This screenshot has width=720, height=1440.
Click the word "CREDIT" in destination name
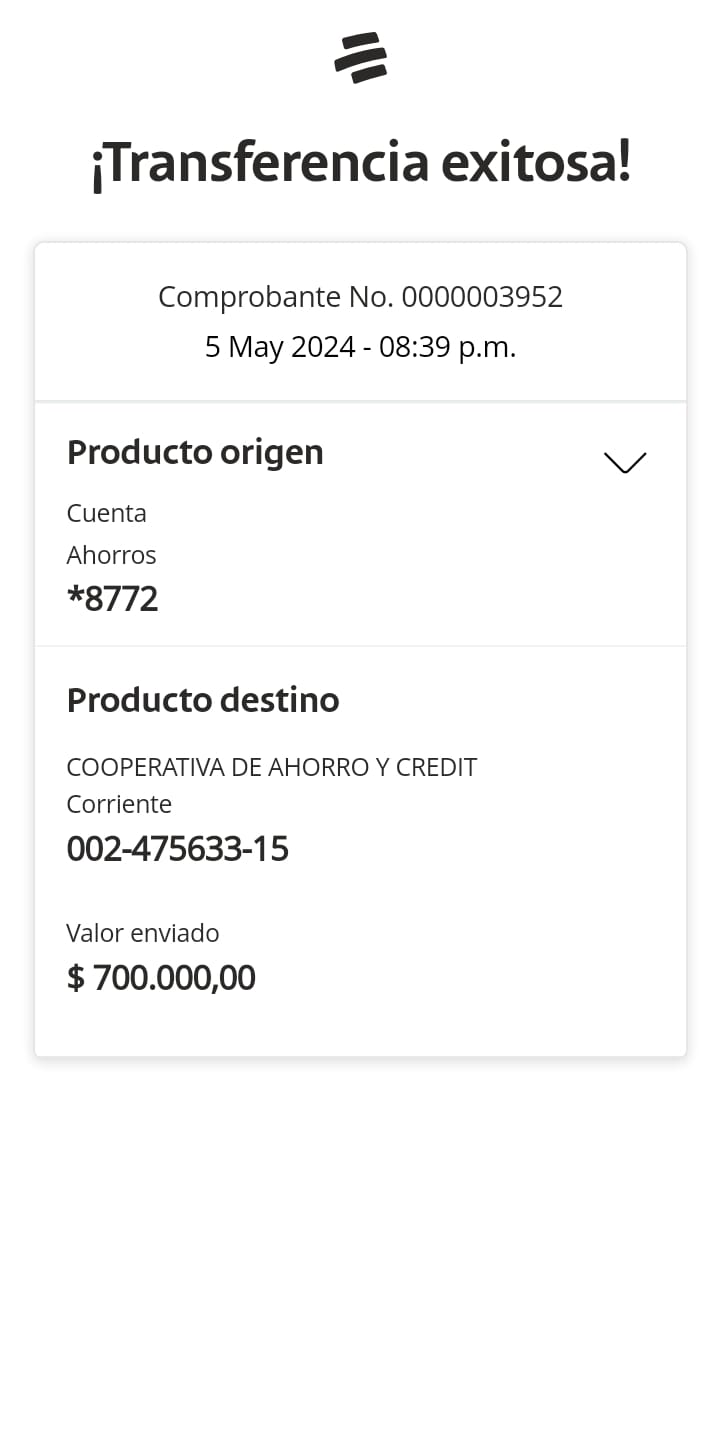pos(436,767)
